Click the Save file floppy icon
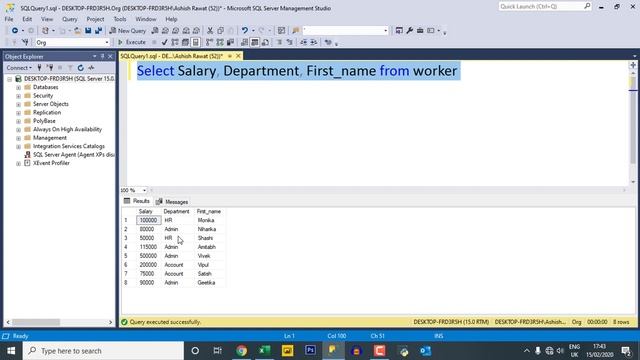Viewport: 640px width, 360px height. 88,31
